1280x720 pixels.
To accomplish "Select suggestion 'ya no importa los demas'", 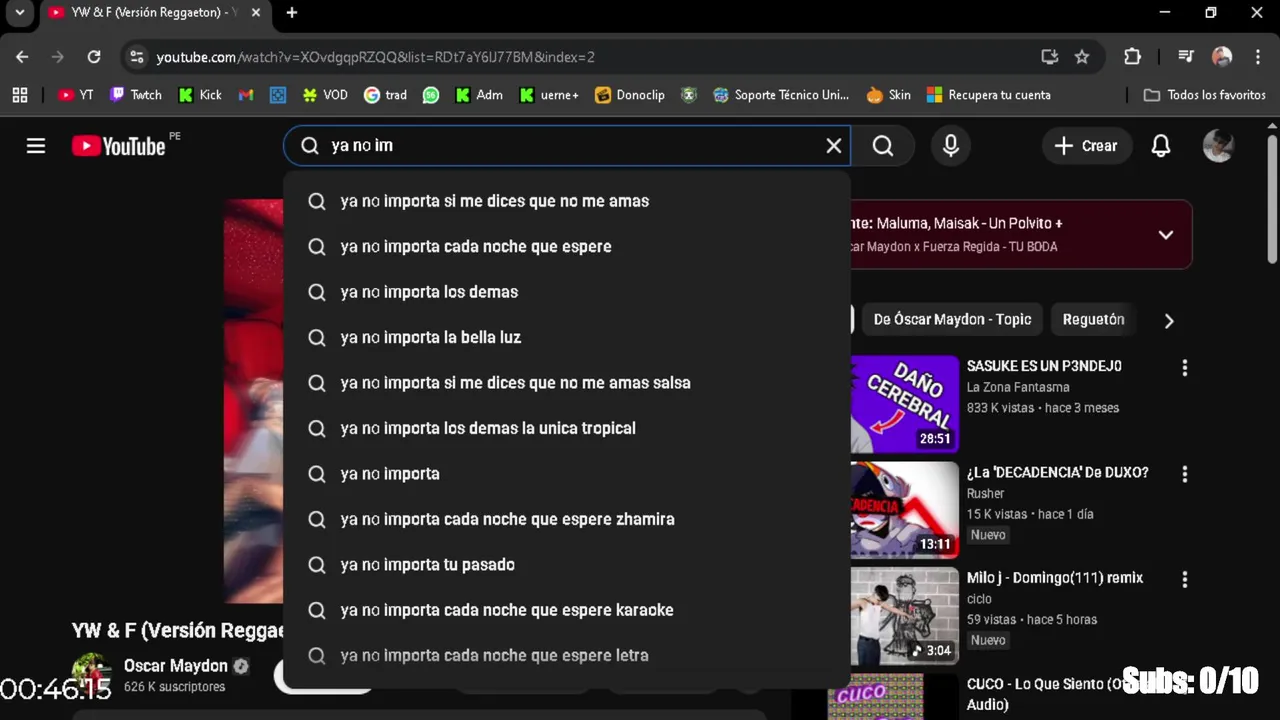I will pos(567,292).
